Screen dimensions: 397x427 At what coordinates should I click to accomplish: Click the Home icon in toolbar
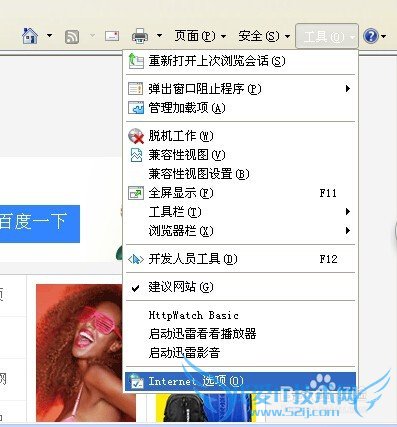click(30, 35)
